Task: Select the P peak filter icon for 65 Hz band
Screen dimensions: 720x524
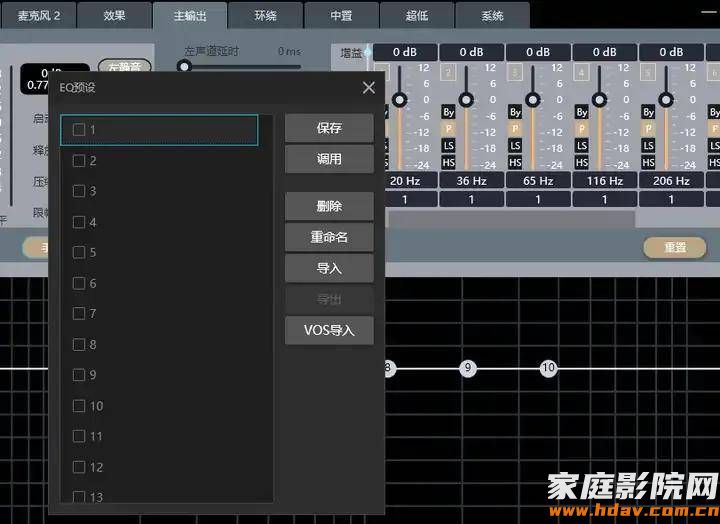Action: click(x=515, y=129)
